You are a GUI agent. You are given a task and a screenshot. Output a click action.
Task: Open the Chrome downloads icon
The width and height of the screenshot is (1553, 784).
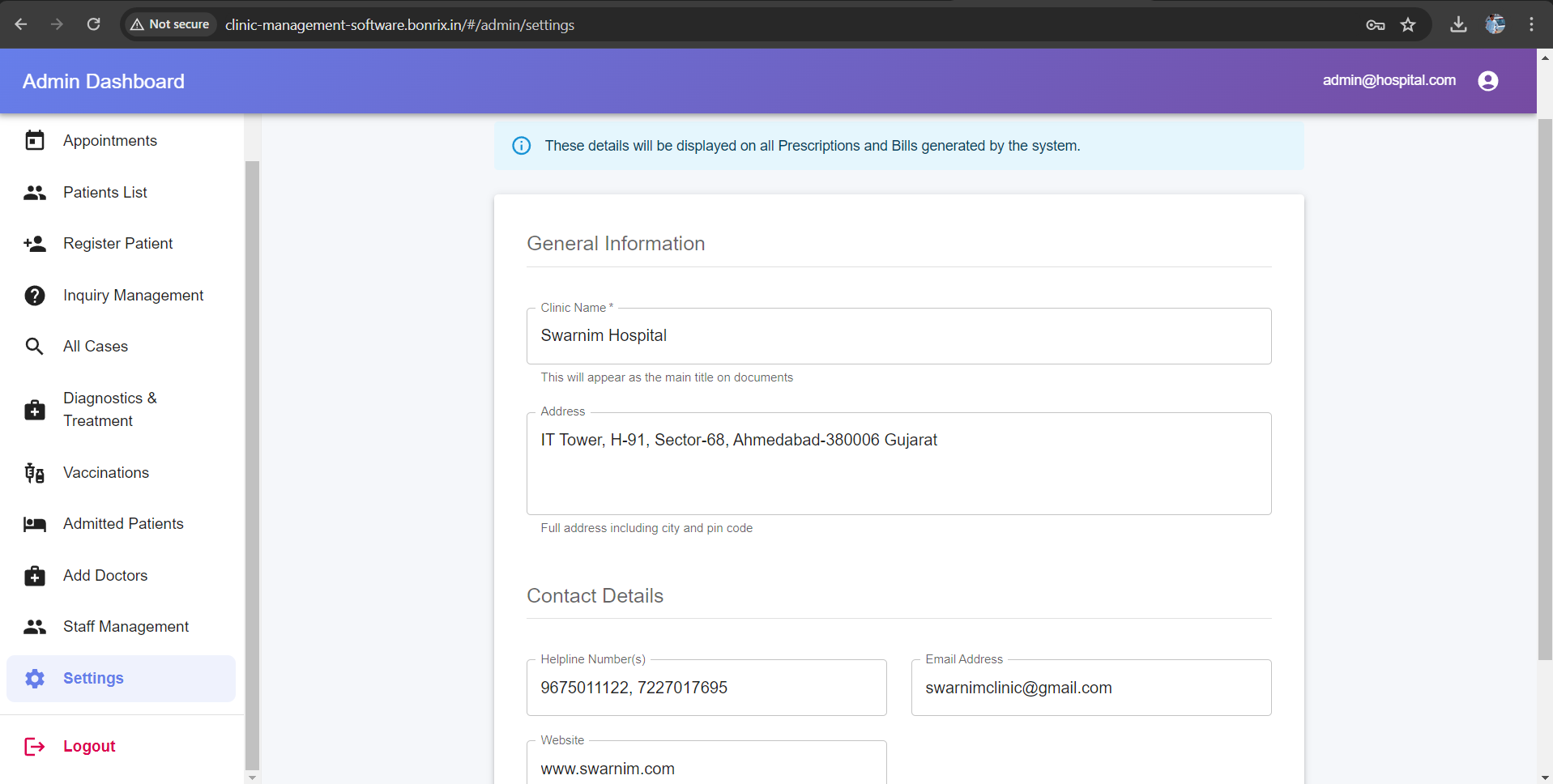tap(1457, 24)
